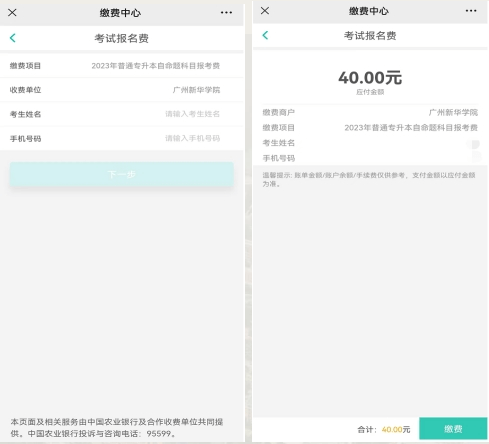This screenshot has height=444, width=489.
Task: Select the 缴费项目 row on left screen
Action: (x=122, y=66)
